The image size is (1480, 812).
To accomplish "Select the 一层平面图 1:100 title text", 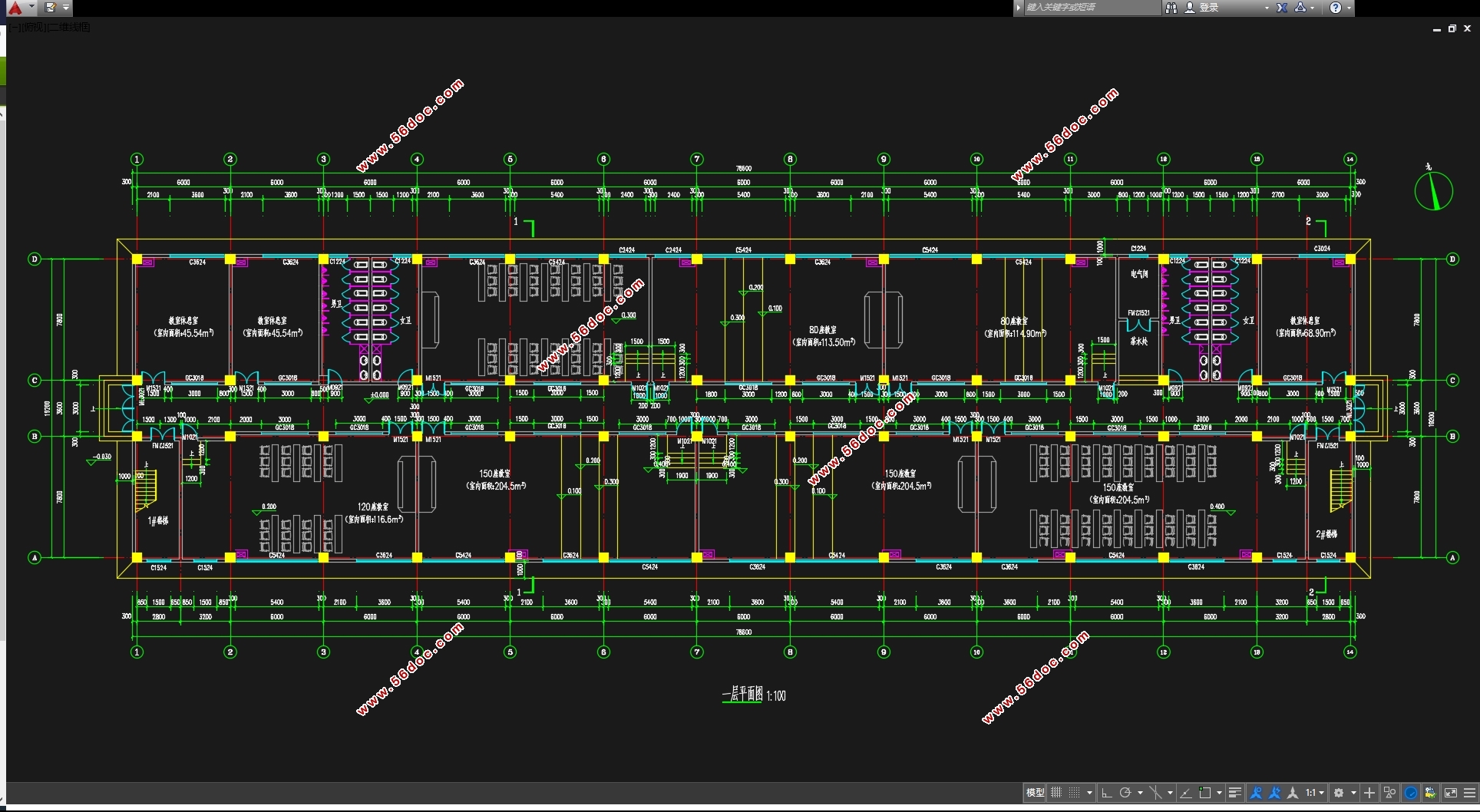I will (754, 695).
